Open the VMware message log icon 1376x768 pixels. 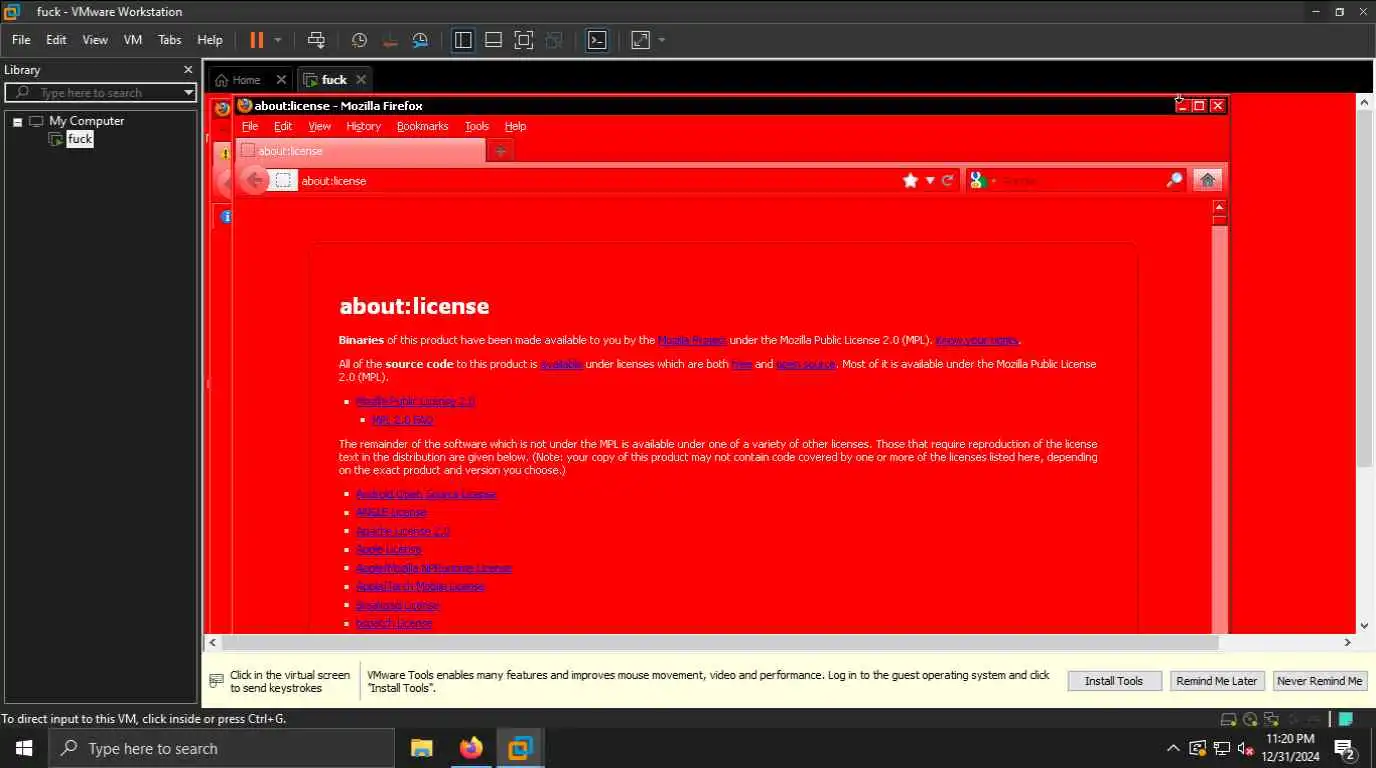tap(1346, 719)
